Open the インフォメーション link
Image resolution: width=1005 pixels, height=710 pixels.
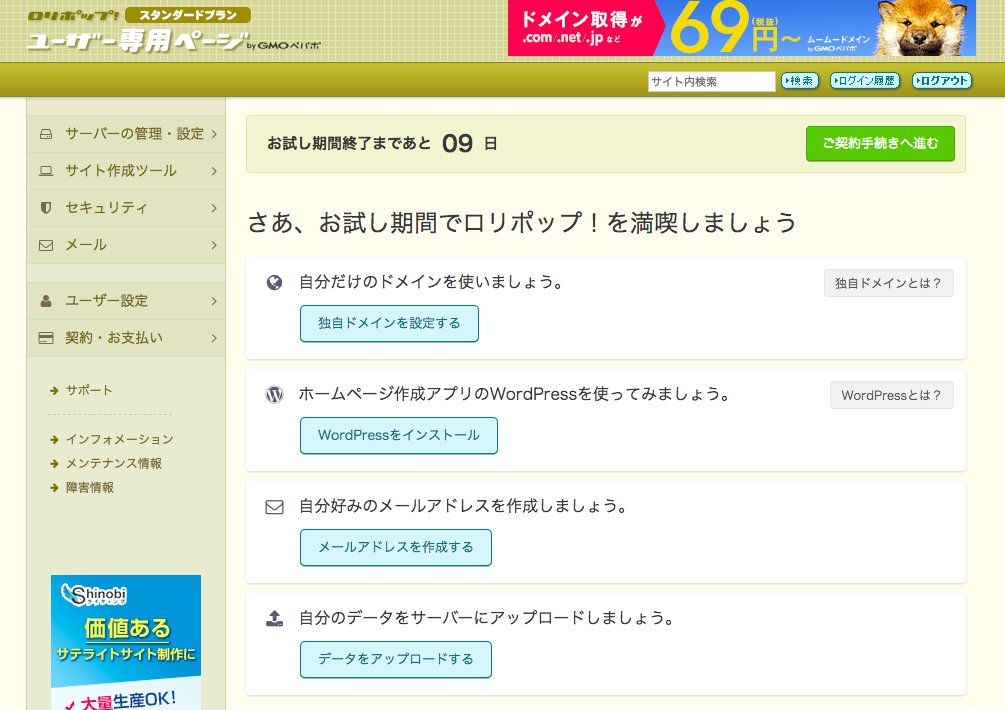tap(120, 440)
